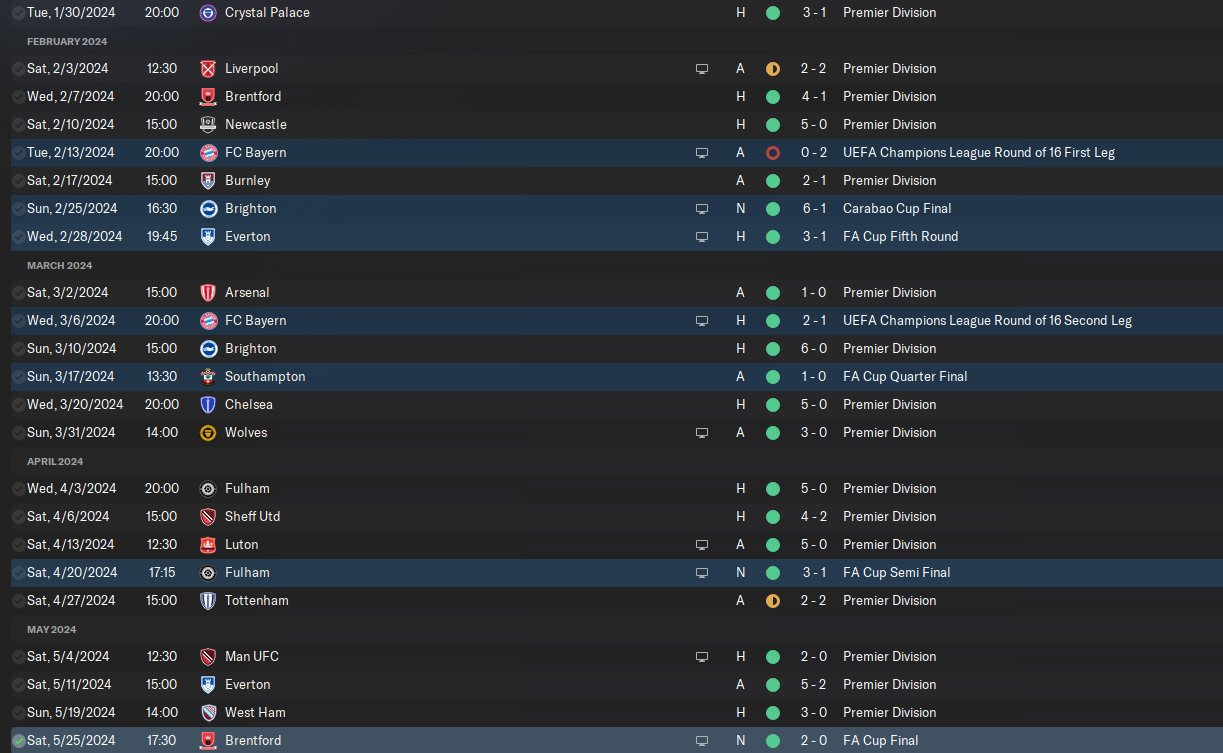
Task: Toggle check mark beside Sat, 2/3/2024 fixture
Action: [18, 69]
